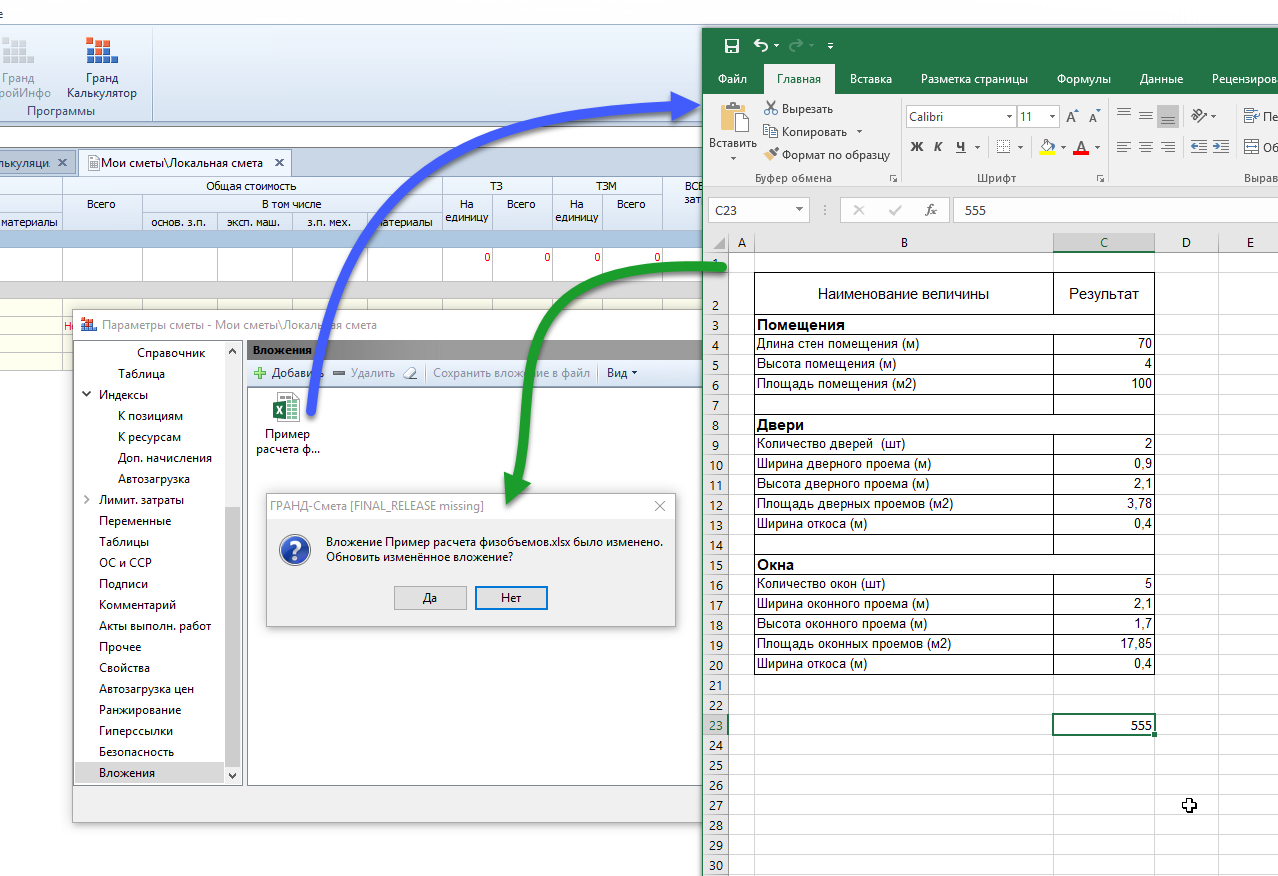Select Подписи in parameters tree
Image resolution: width=1278 pixels, height=876 pixels.
[x=124, y=584]
